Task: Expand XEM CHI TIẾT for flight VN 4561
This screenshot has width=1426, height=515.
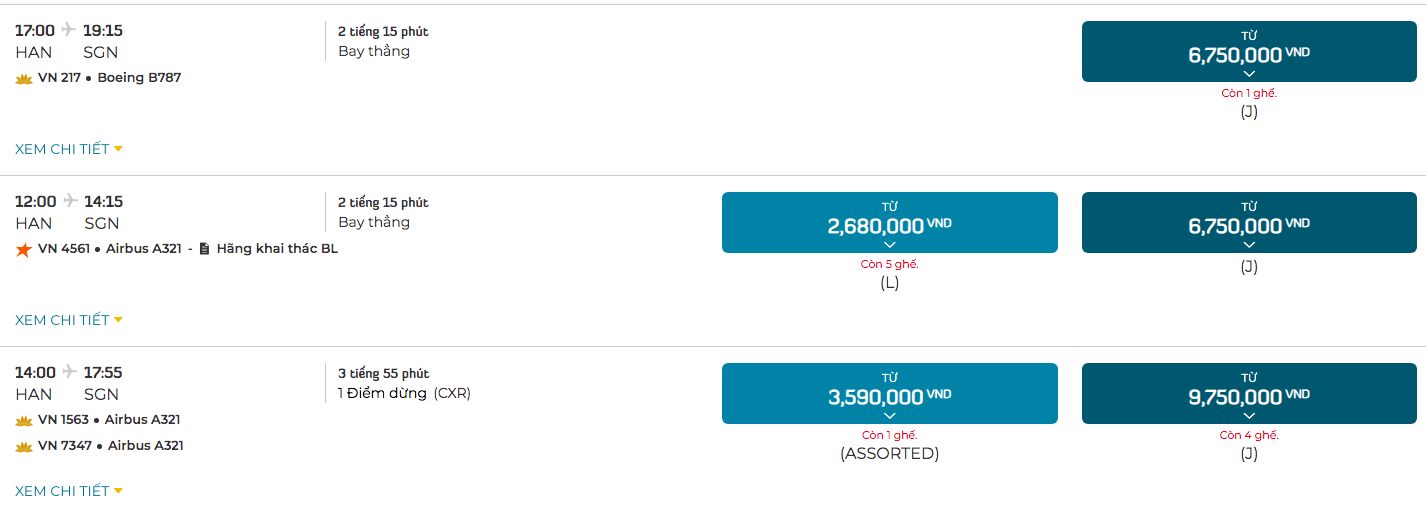Action: tap(69, 320)
